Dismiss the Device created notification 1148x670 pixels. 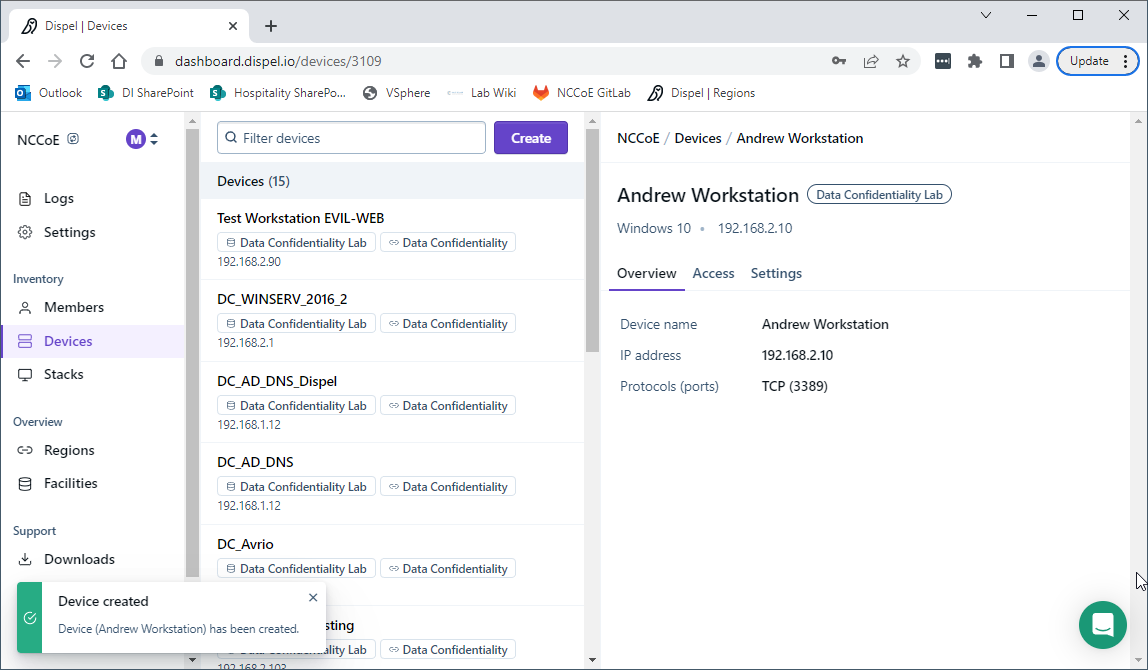point(313,598)
